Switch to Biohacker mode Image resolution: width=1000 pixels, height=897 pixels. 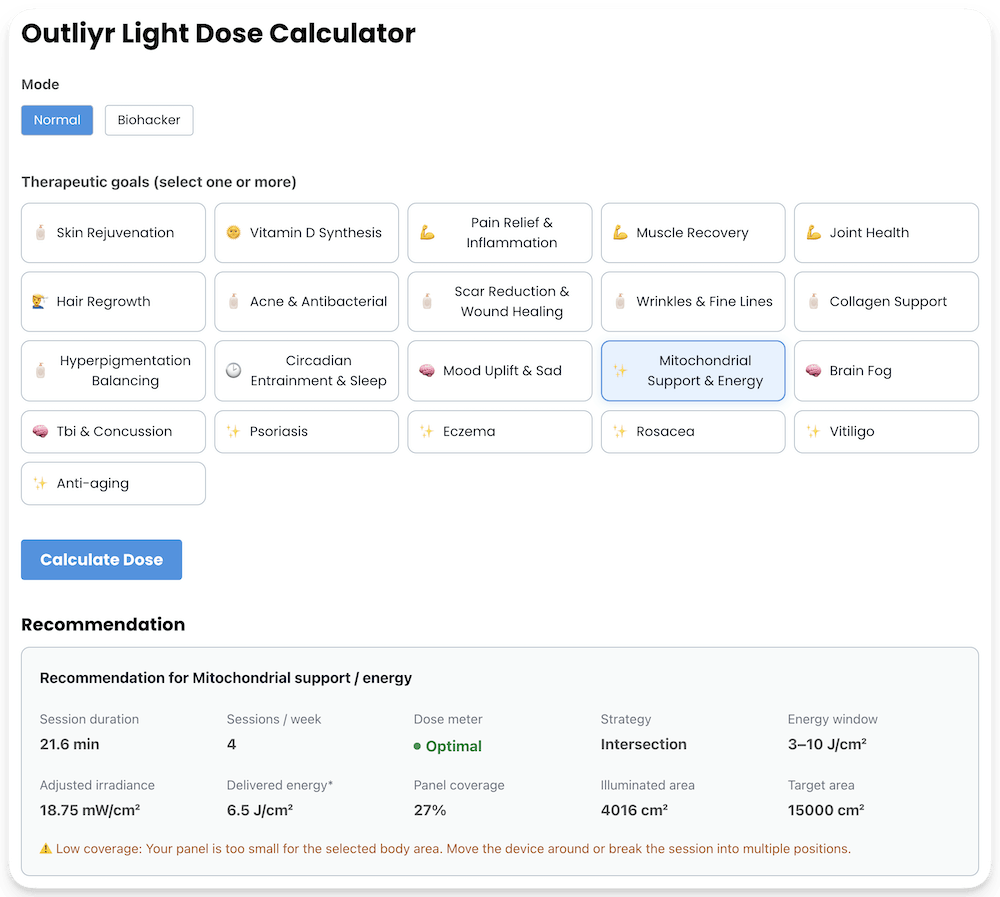[x=148, y=119]
